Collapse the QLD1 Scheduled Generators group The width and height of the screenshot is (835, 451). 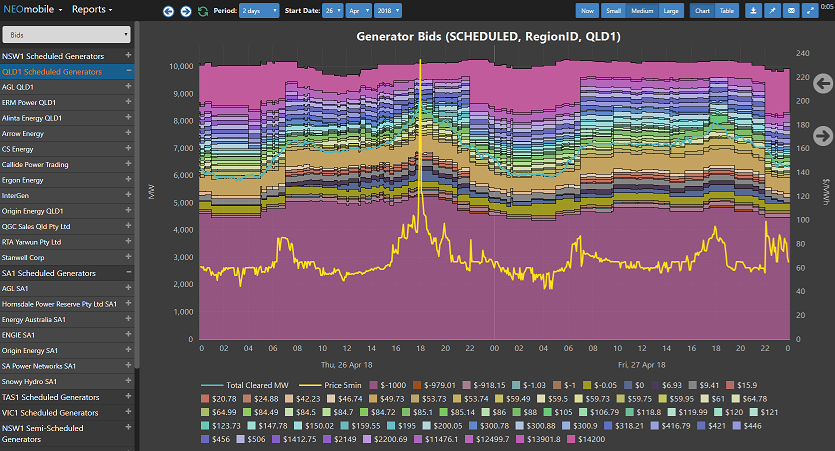[129, 72]
